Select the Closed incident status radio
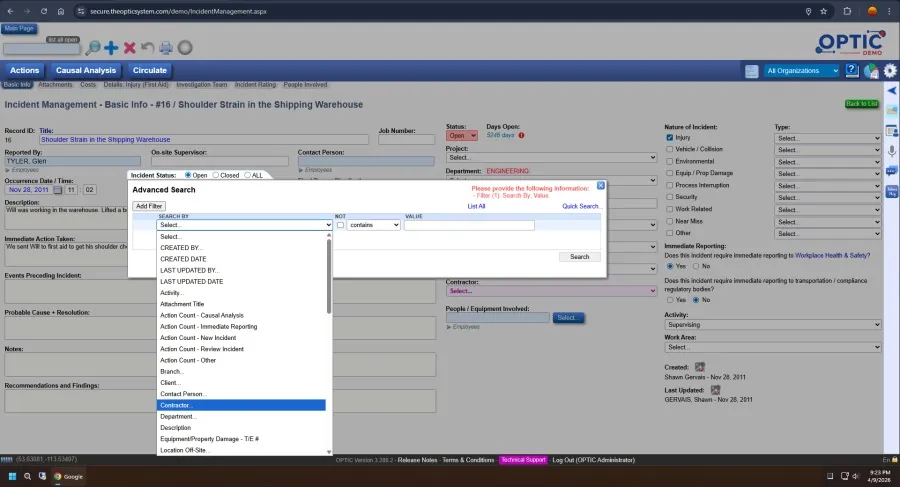900x487 pixels. click(216, 175)
